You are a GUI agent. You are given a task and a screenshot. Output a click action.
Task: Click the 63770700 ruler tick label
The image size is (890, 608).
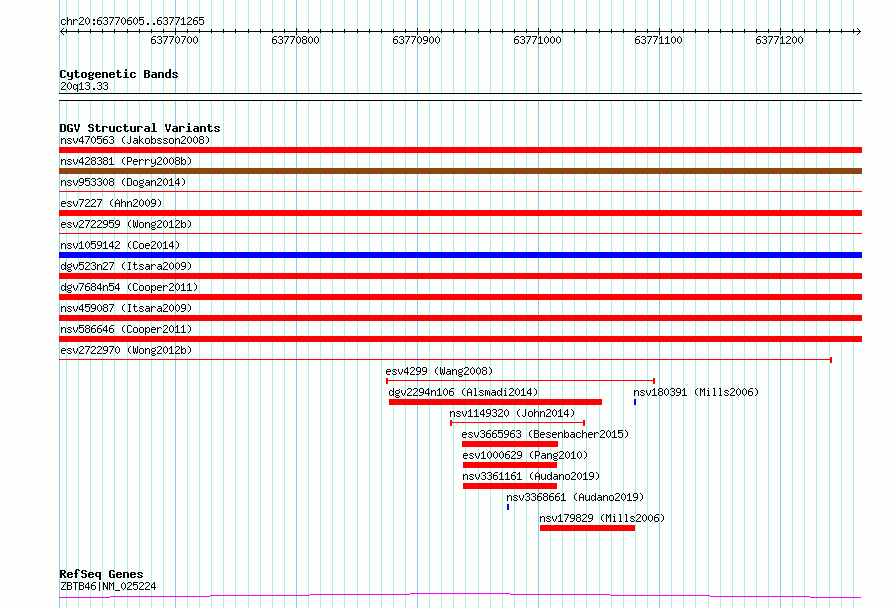[174, 40]
